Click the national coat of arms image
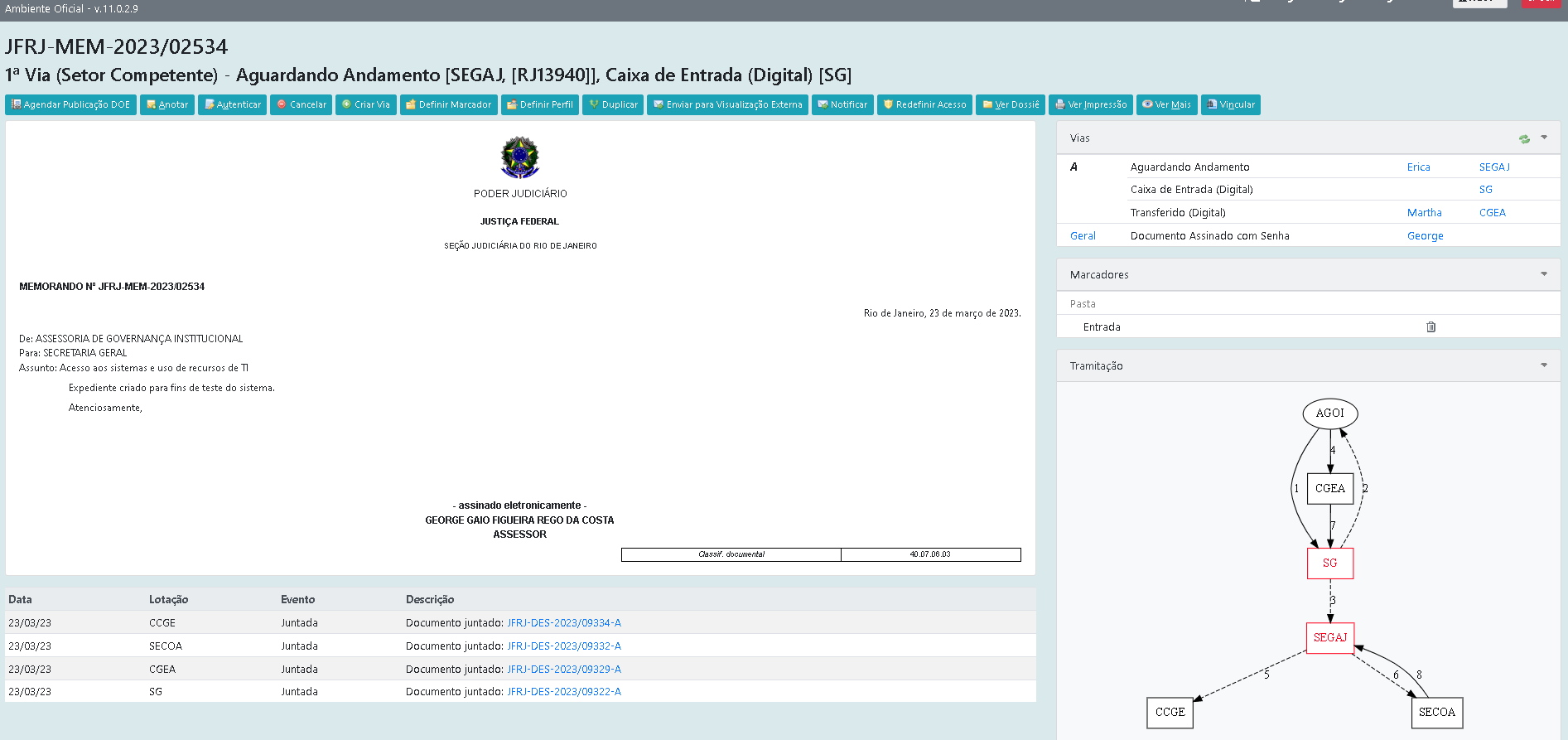This screenshot has width=1568, height=740. 520,157
